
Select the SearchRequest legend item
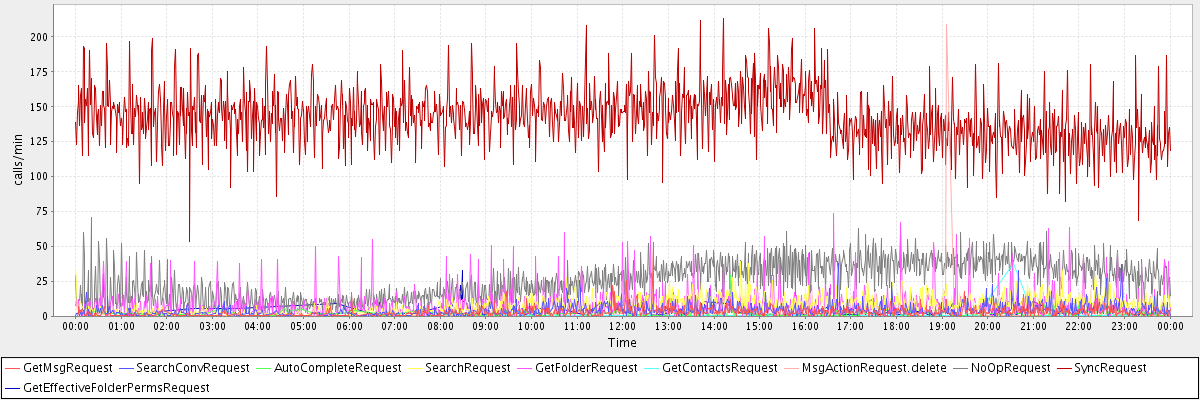(x=467, y=368)
